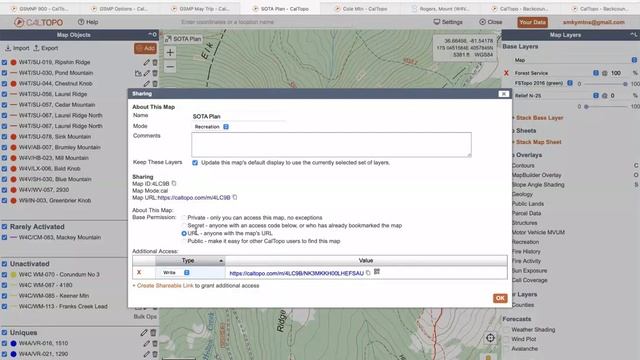
Task: Select Public base permission radio button
Action: (x=184, y=241)
